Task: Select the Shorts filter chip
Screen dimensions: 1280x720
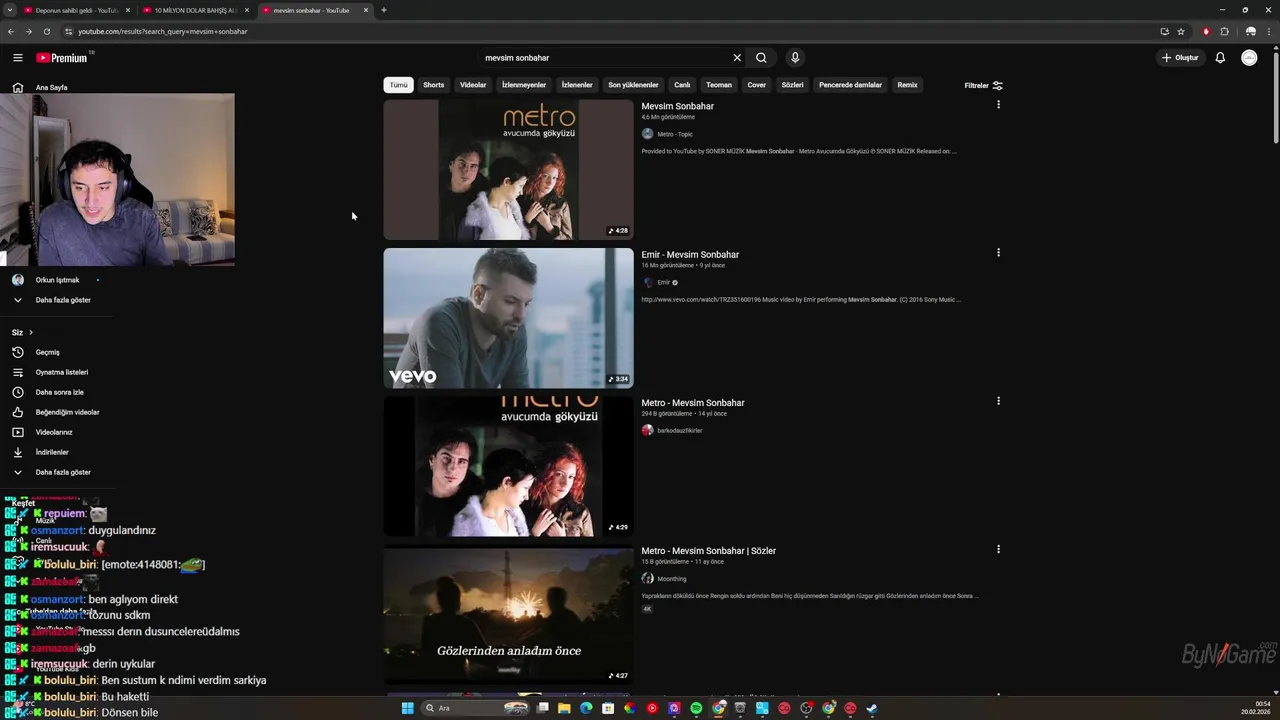Action: (433, 85)
